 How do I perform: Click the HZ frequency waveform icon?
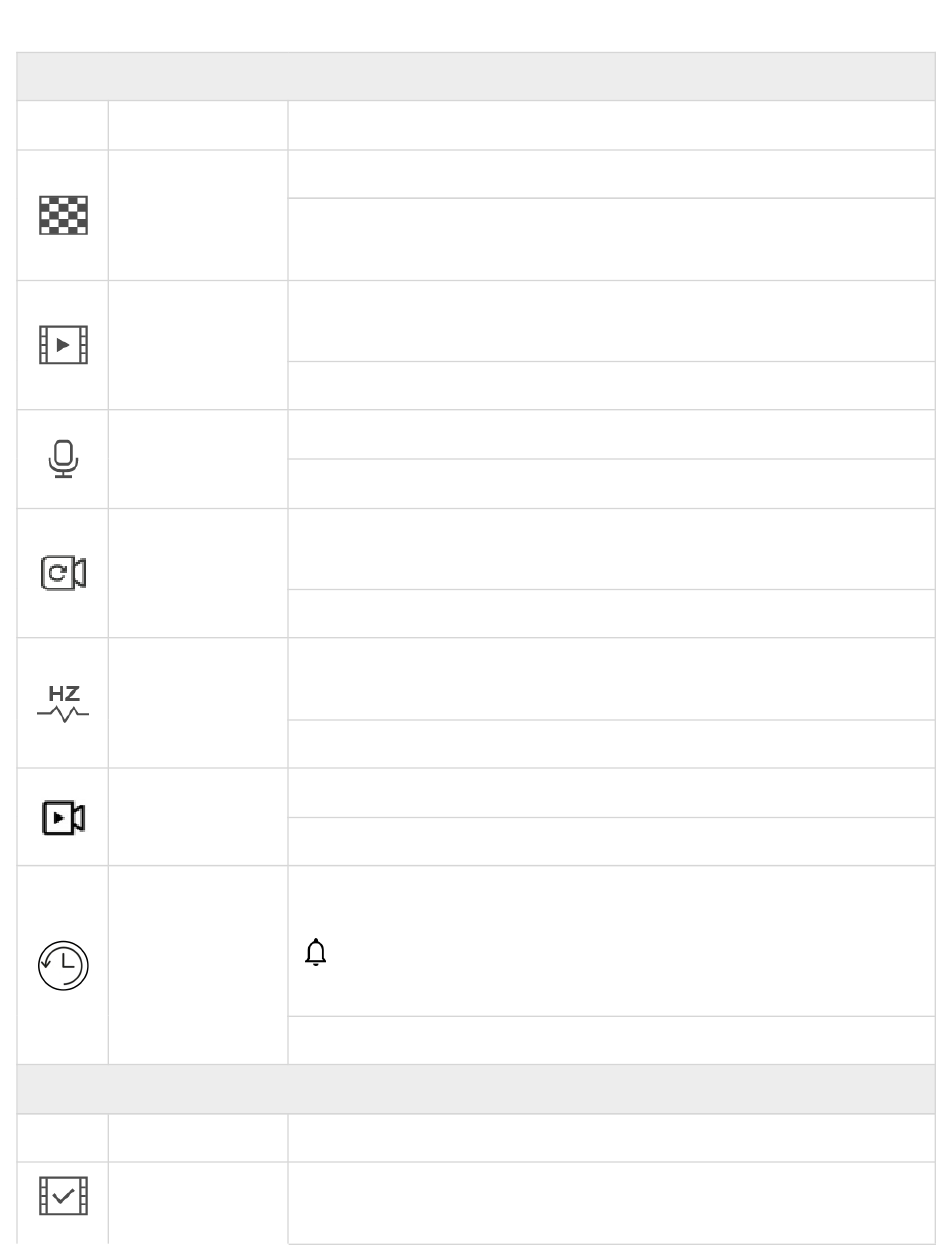tap(63, 703)
